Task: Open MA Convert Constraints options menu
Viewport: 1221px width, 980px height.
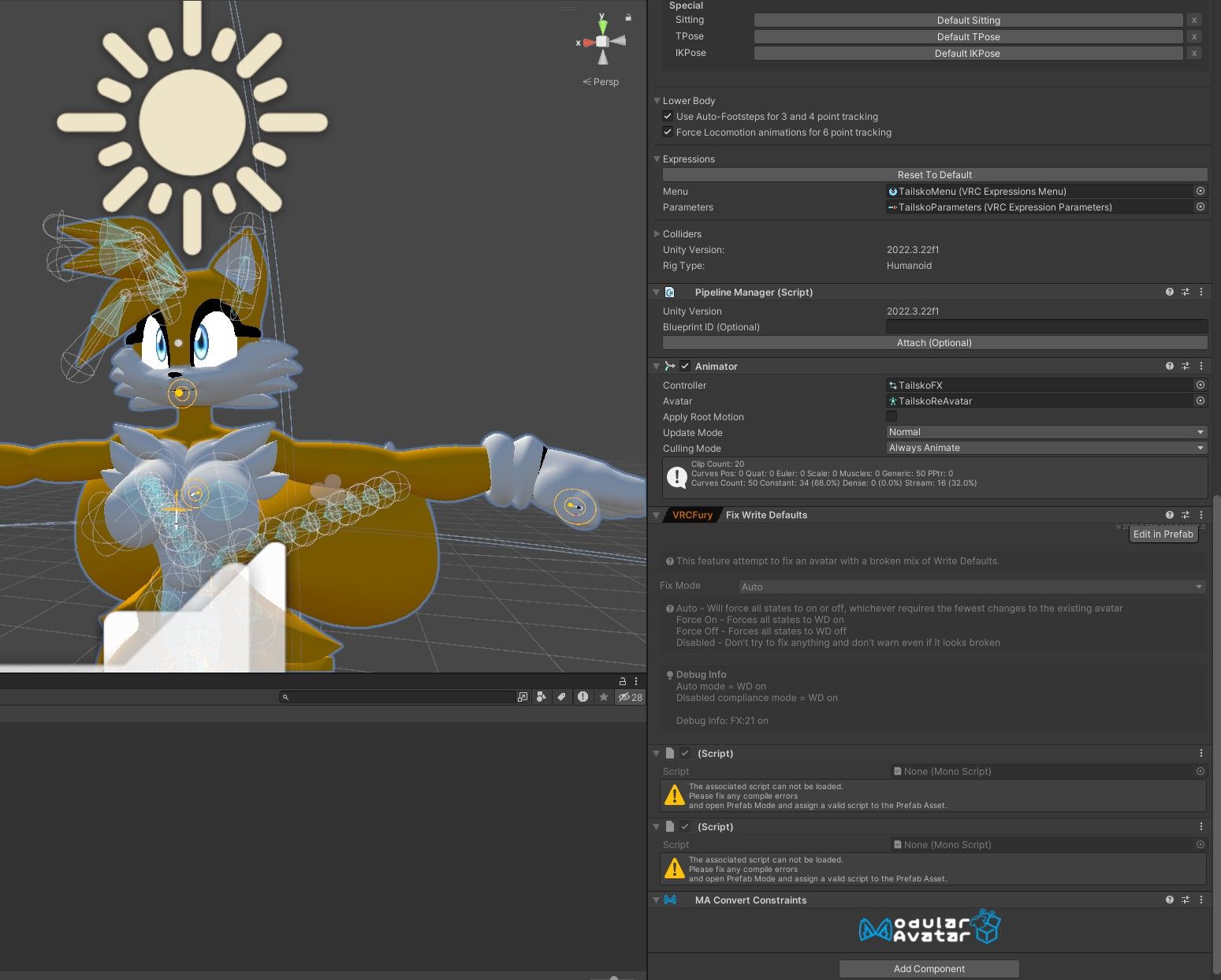Action: tap(1201, 900)
